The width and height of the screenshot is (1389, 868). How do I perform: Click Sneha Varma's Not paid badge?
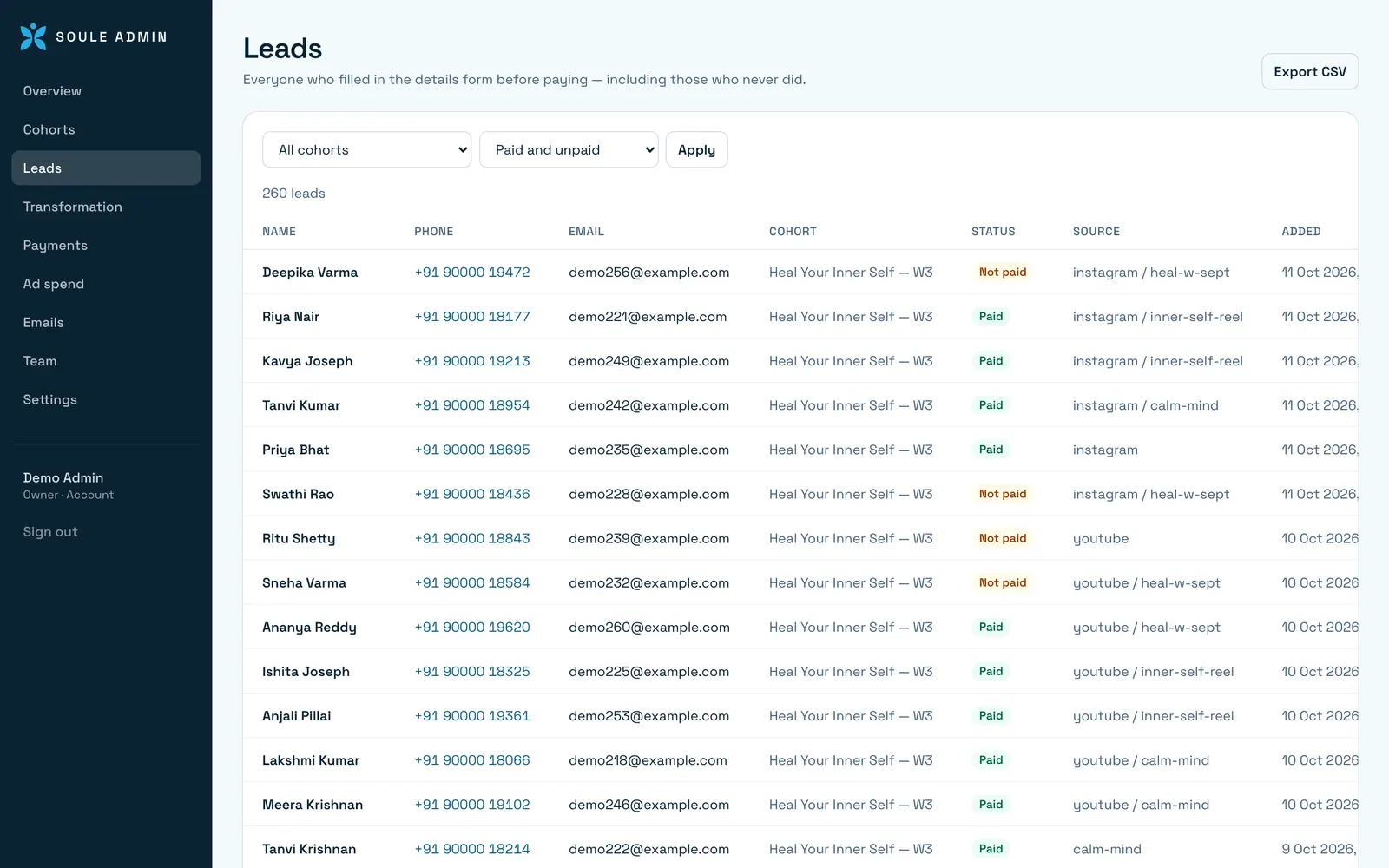click(x=1003, y=582)
